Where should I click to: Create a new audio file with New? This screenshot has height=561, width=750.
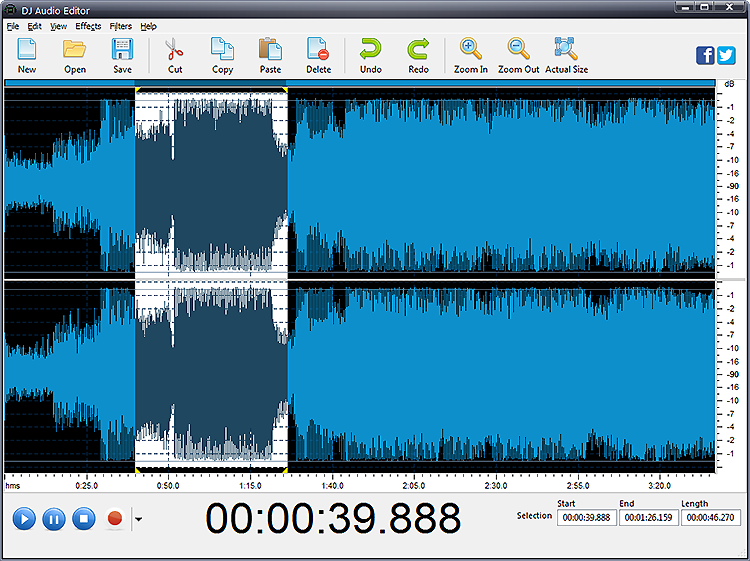tap(27, 56)
